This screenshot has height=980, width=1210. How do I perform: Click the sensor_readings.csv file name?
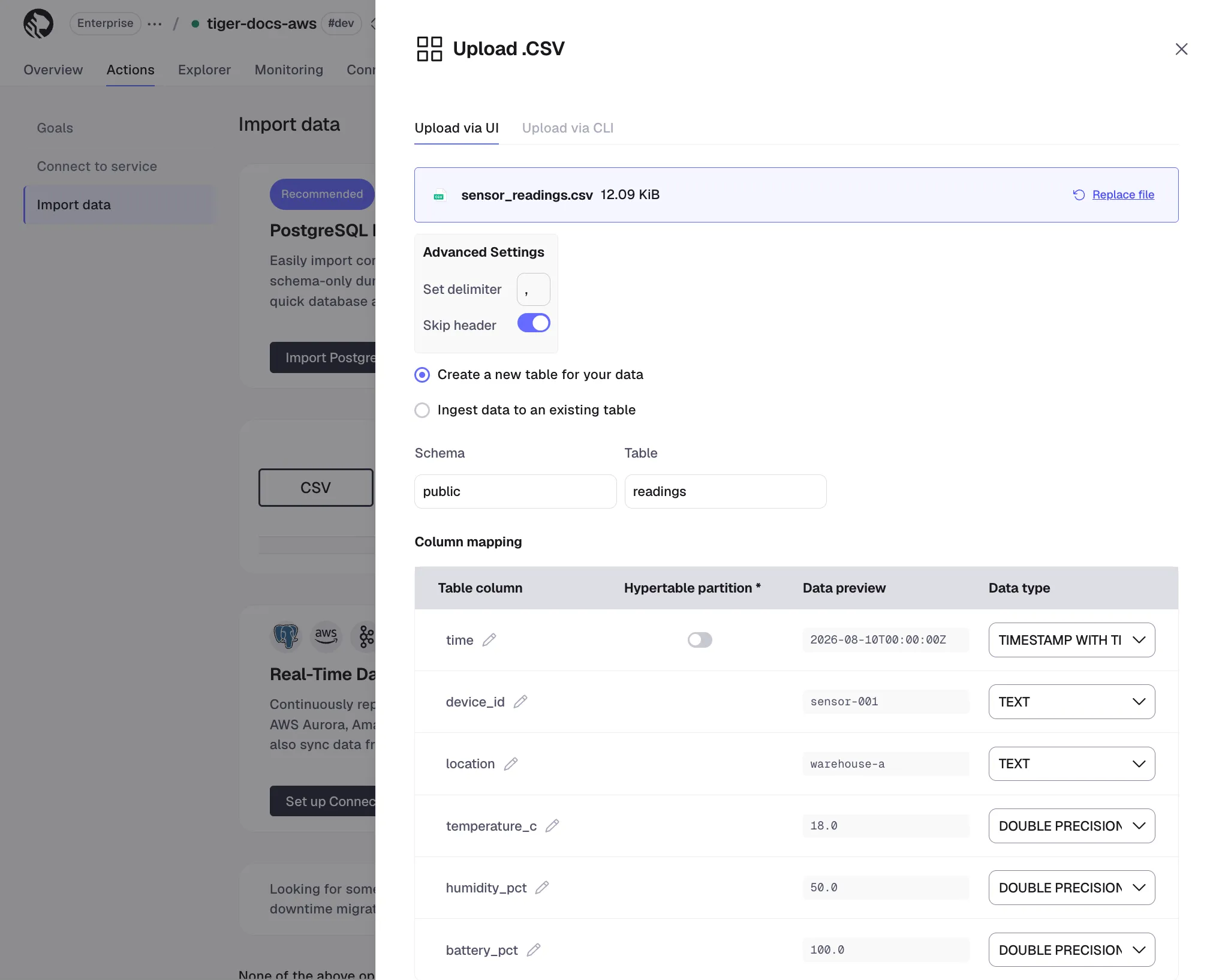click(527, 196)
